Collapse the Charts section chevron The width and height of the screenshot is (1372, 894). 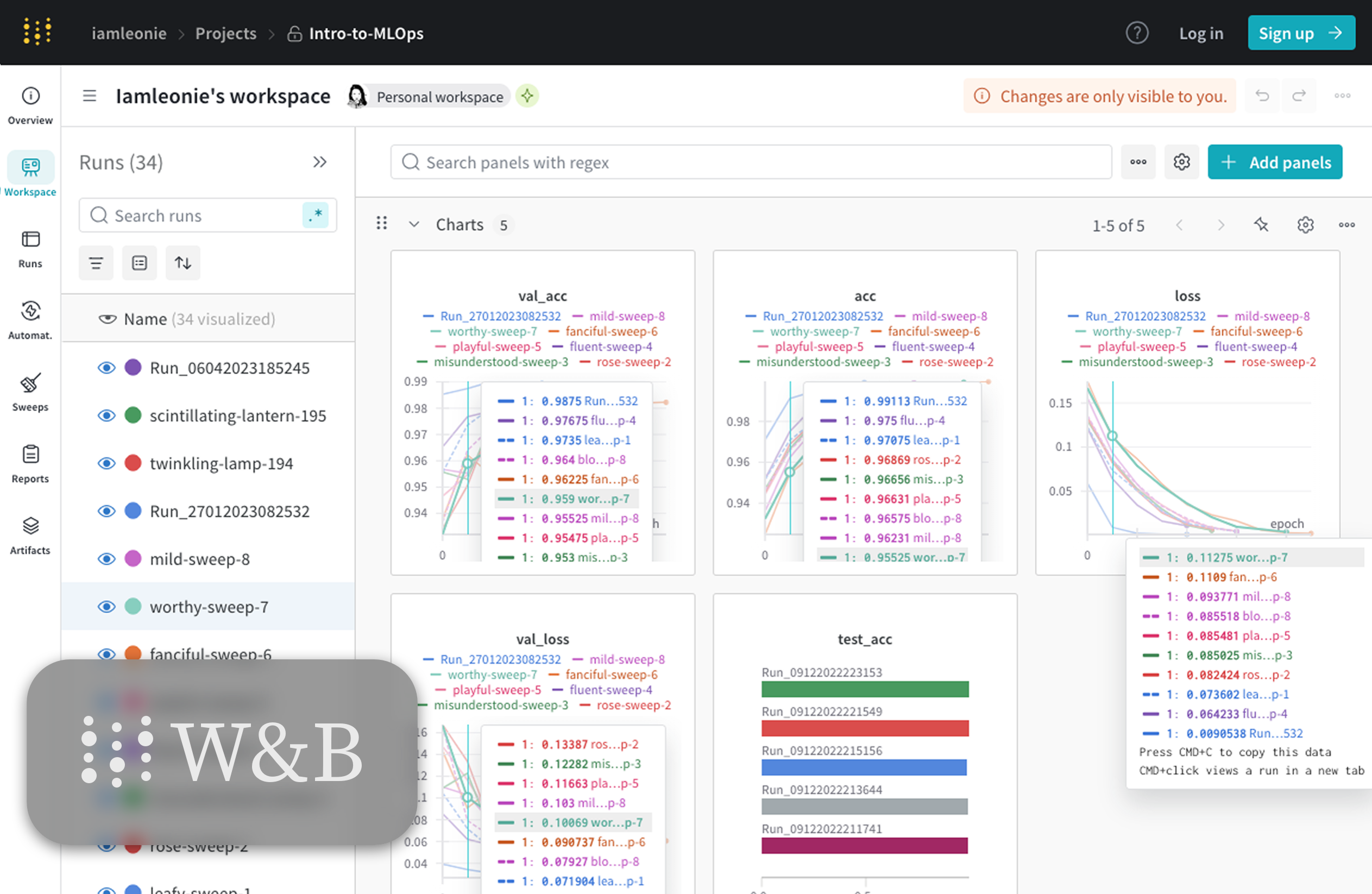[414, 224]
